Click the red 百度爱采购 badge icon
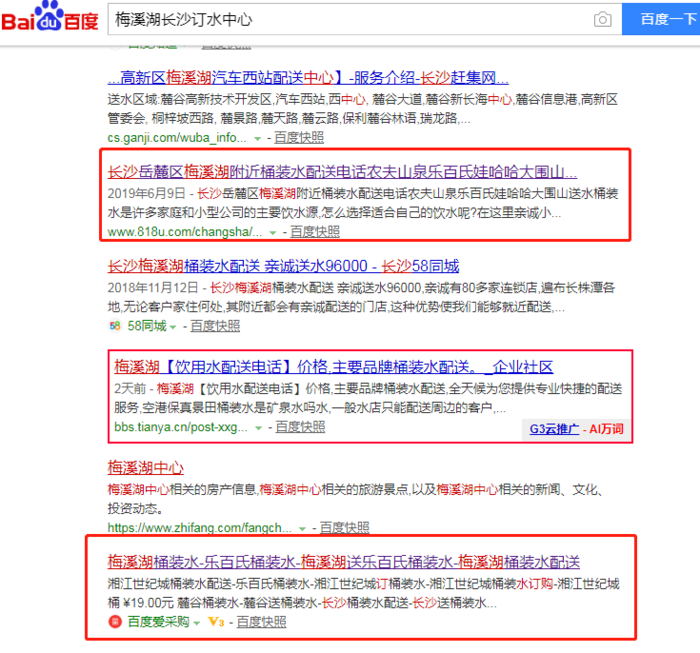 [x=115, y=622]
